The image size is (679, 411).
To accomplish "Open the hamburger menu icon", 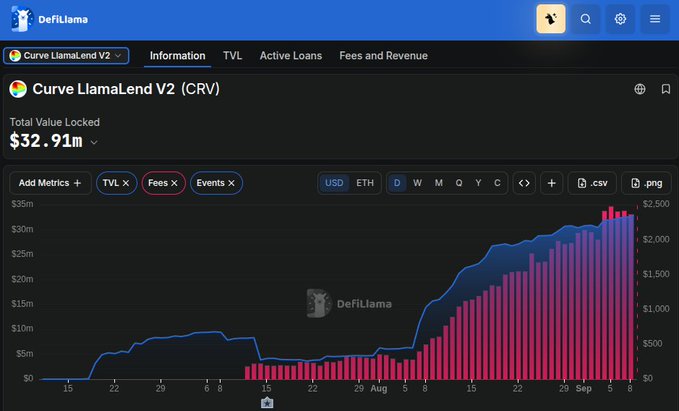I will [655, 19].
